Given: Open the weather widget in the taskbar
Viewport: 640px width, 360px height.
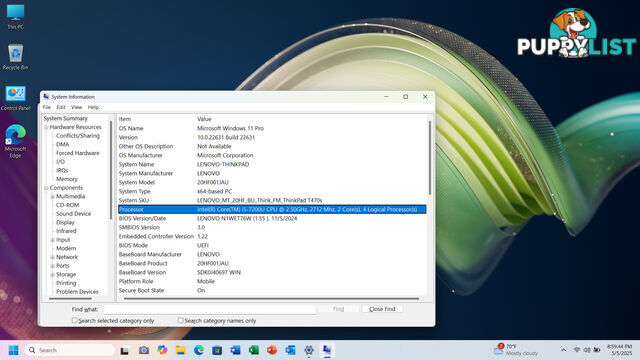Looking at the screenshot, I should click(x=516, y=350).
